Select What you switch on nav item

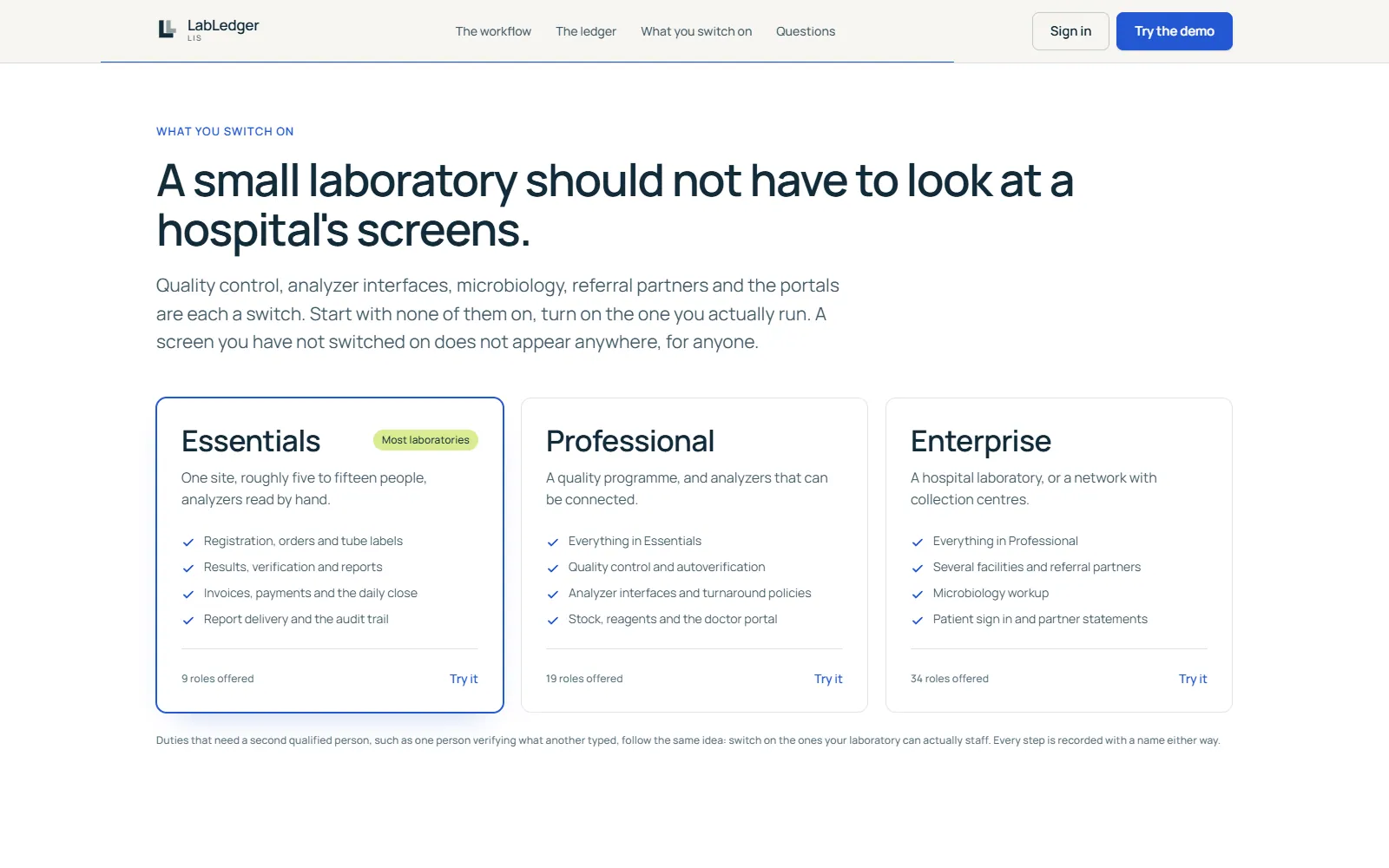coord(696,31)
